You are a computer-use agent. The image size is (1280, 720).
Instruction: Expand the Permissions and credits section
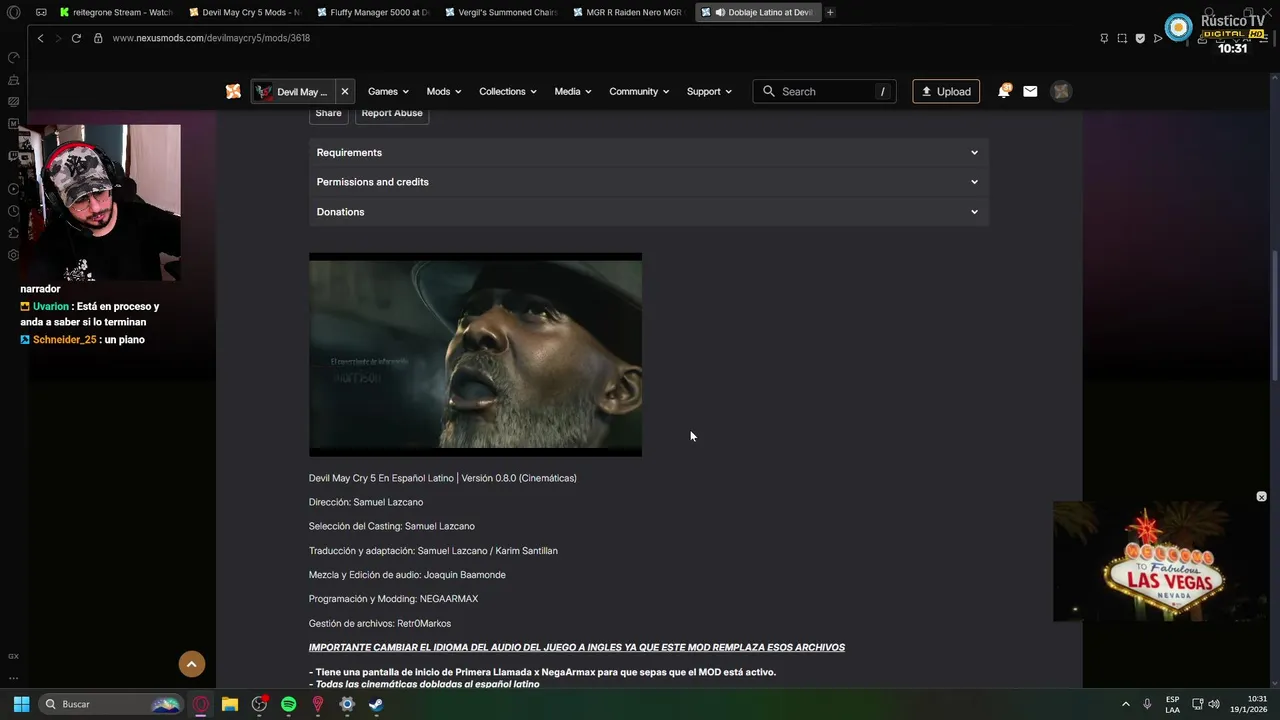click(x=648, y=182)
